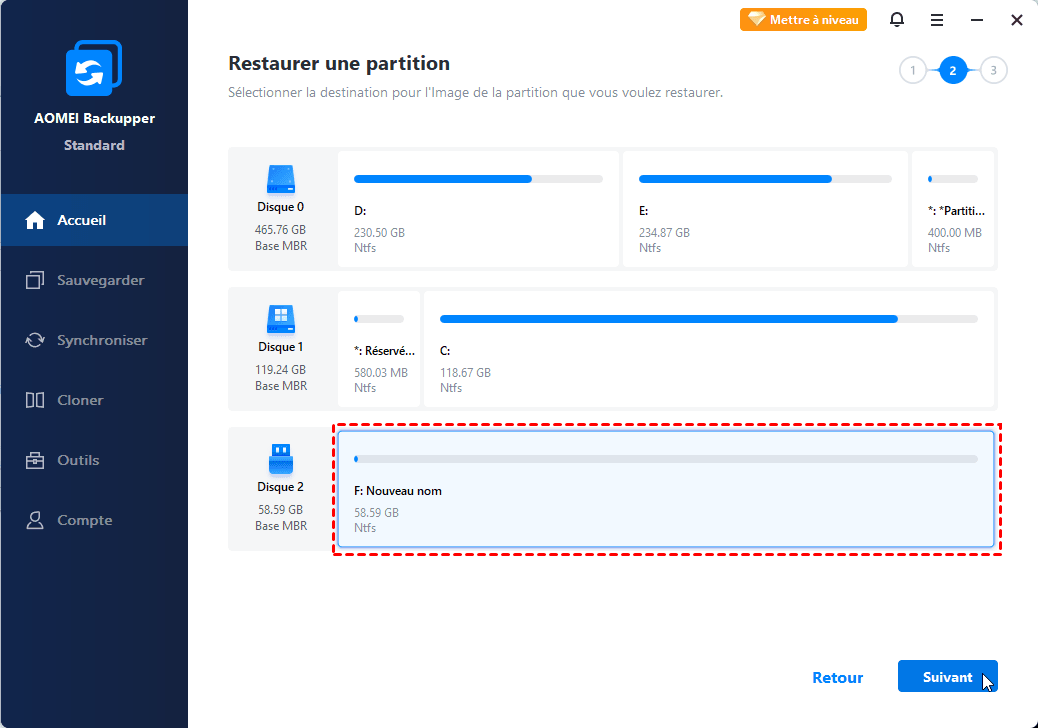Go to the Synchroniser section
Image resolution: width=1038 pixels, height=728 pixels.
(94, 340)
